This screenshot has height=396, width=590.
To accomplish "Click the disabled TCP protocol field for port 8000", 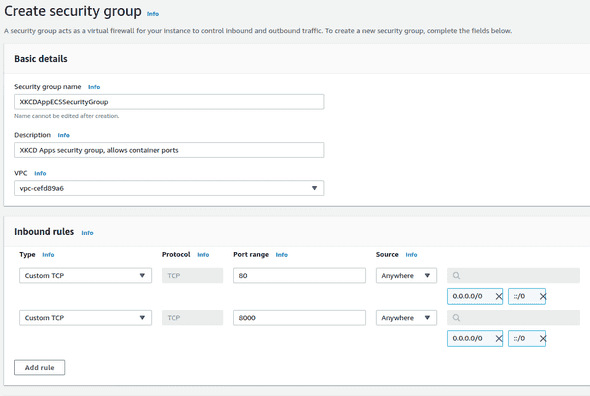I will (192, 318).
